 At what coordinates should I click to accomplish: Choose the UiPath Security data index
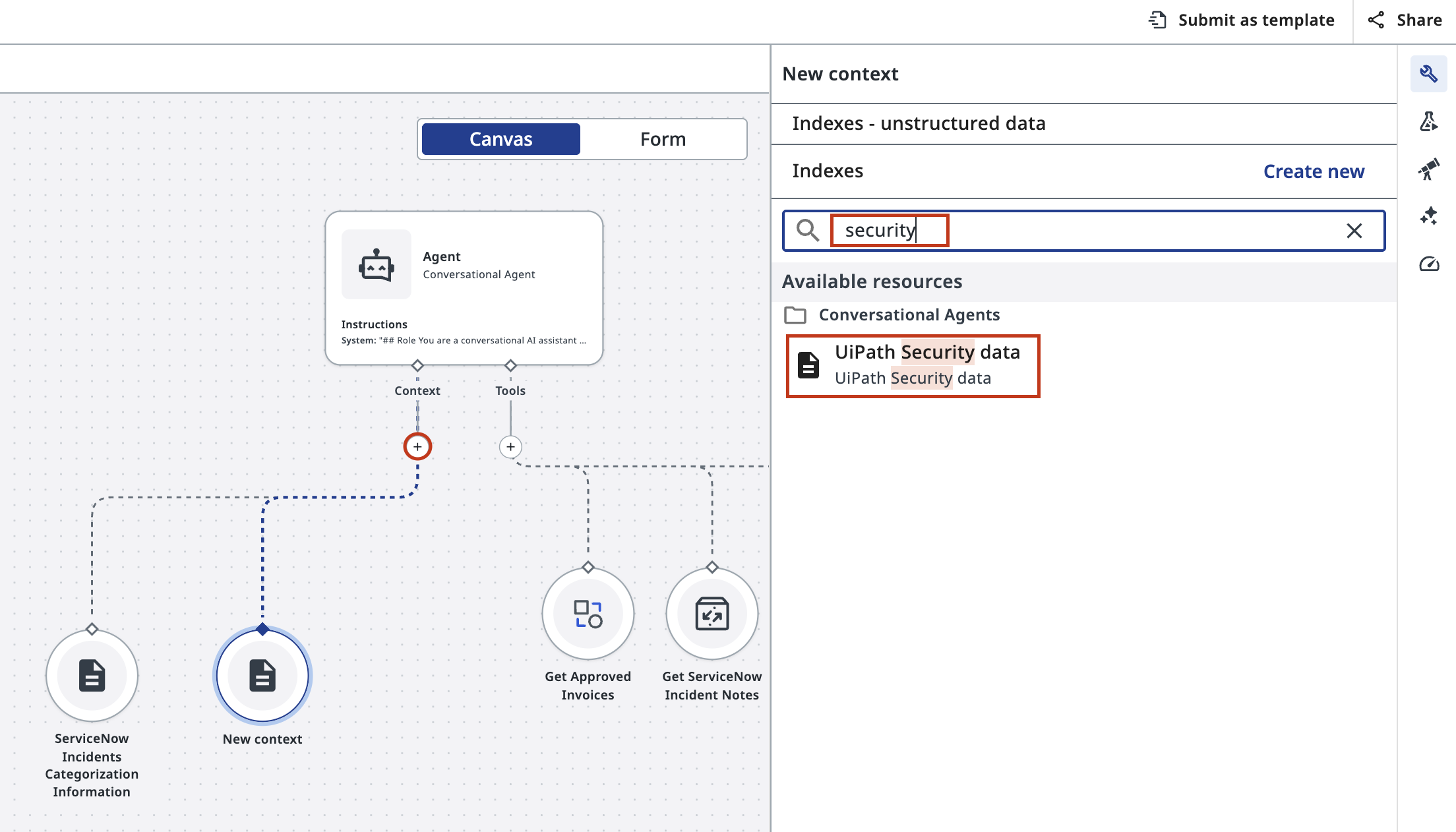pyautogui.click(x=913, y=366)
